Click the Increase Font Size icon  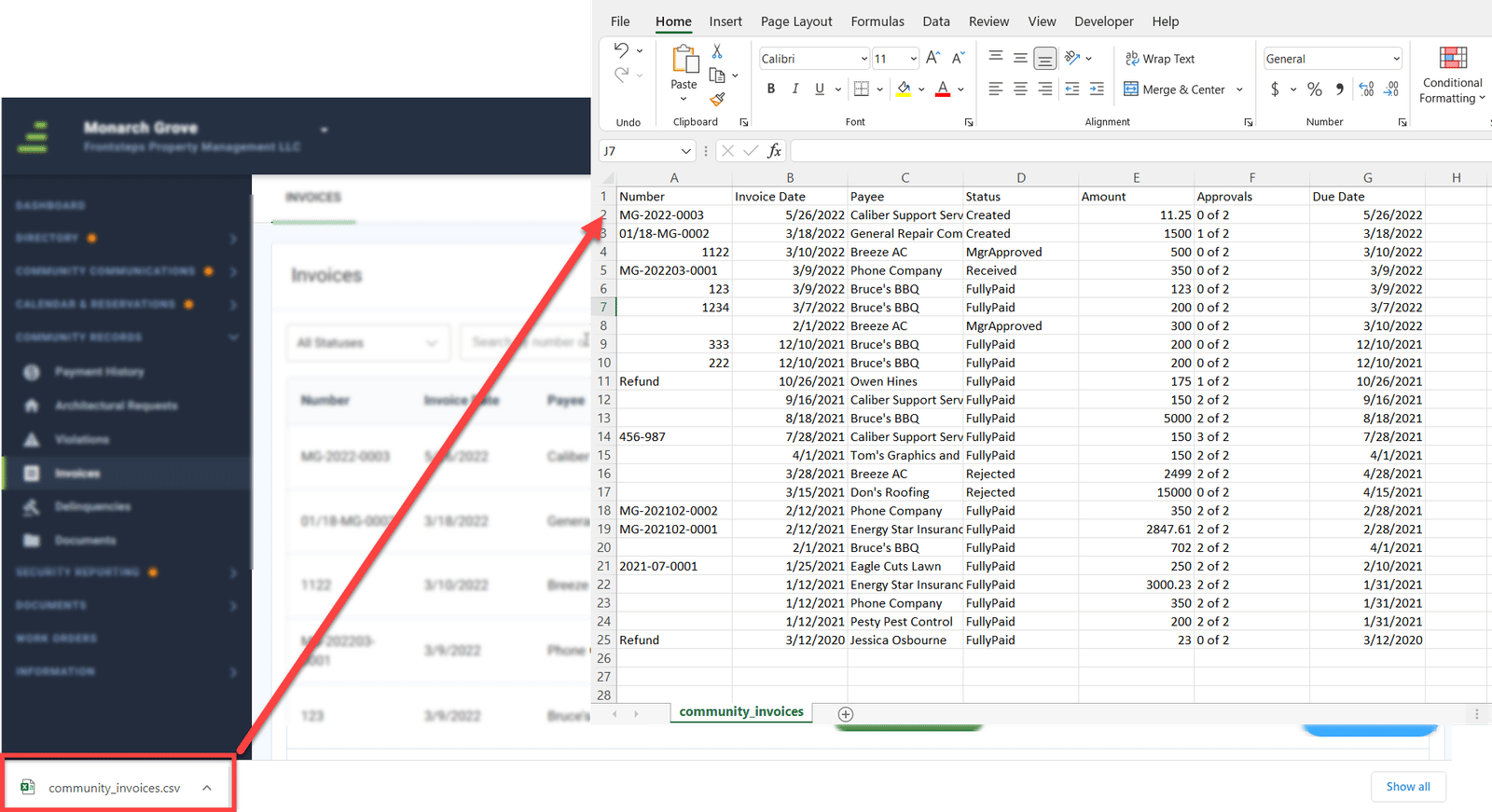click(933, 59)
